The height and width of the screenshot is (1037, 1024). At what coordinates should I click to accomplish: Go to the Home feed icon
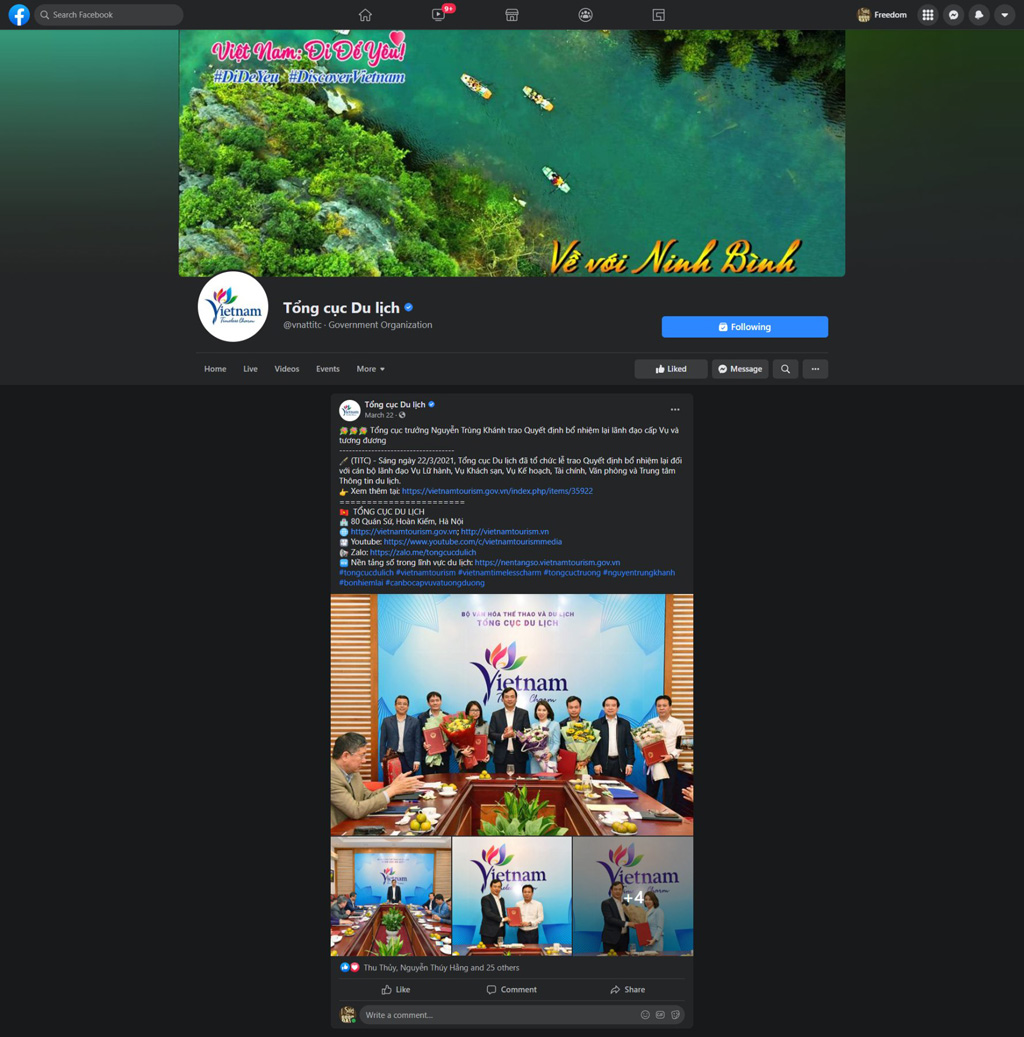[365, 15]
